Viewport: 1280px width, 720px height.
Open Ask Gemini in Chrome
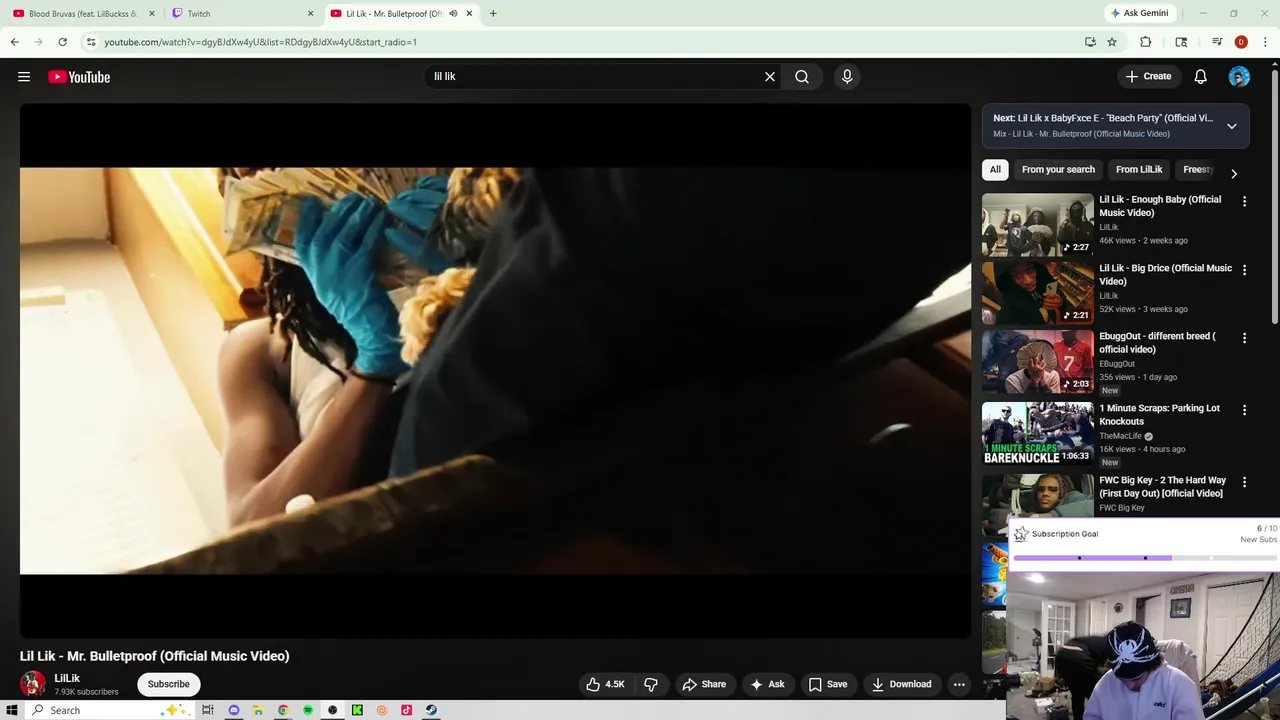coord(1139,13)
